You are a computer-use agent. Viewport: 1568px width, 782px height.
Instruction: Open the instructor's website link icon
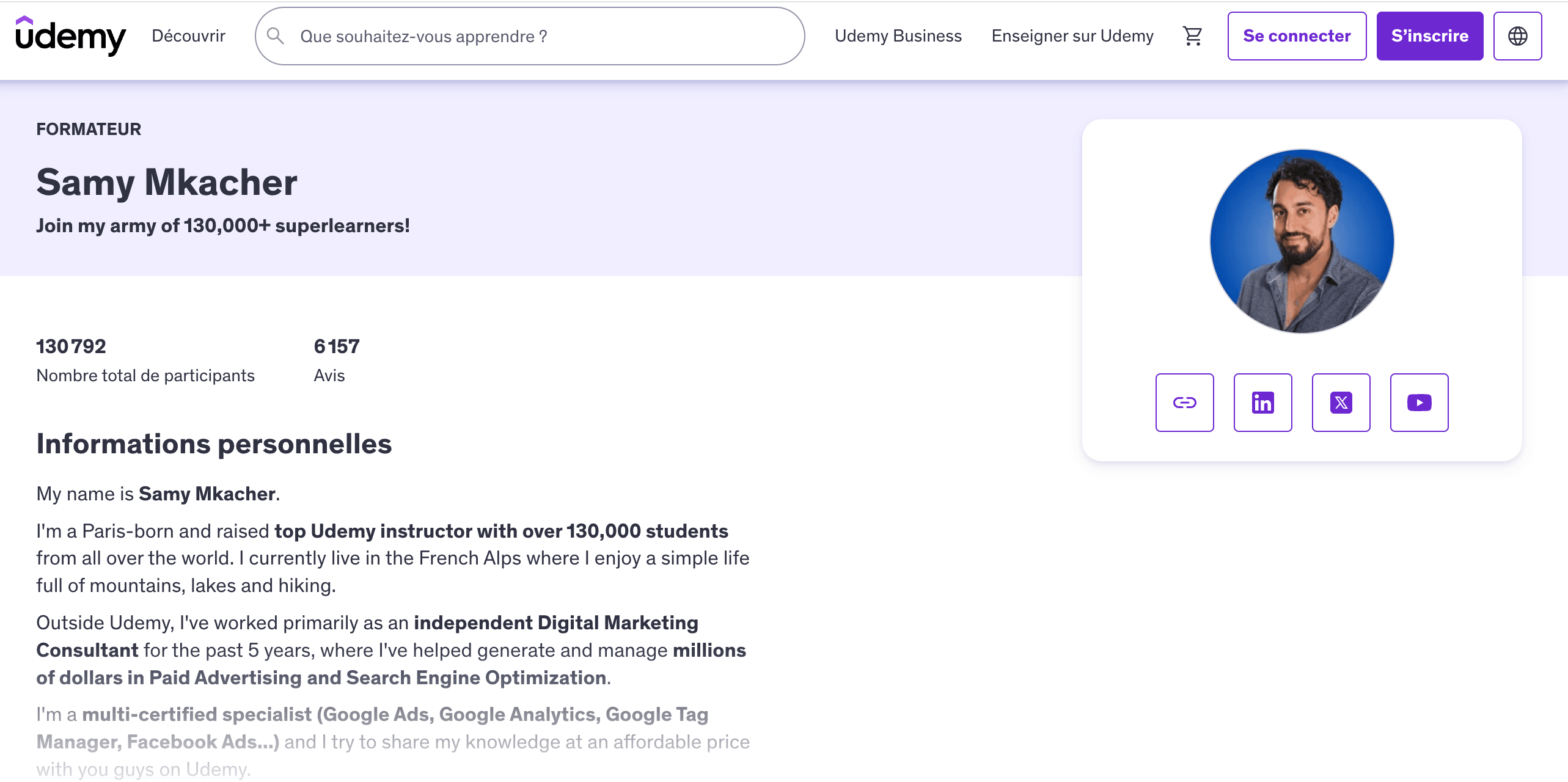1184,403
